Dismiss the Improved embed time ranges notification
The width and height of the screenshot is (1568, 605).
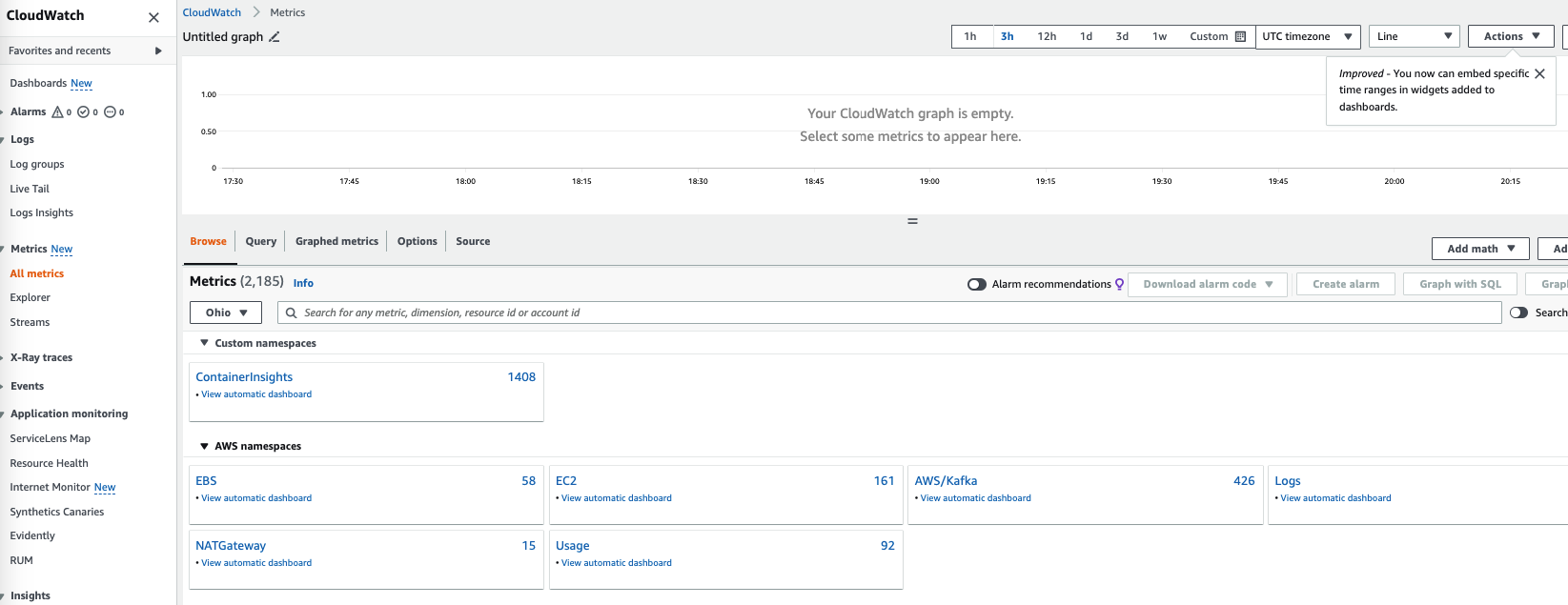click(1539, 73)
